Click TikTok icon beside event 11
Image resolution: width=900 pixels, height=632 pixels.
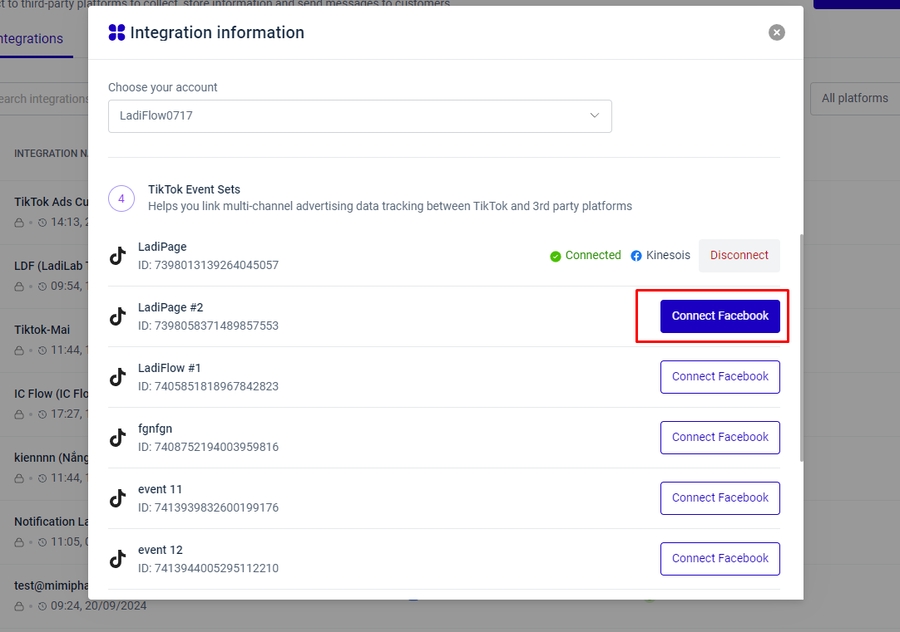118,498
